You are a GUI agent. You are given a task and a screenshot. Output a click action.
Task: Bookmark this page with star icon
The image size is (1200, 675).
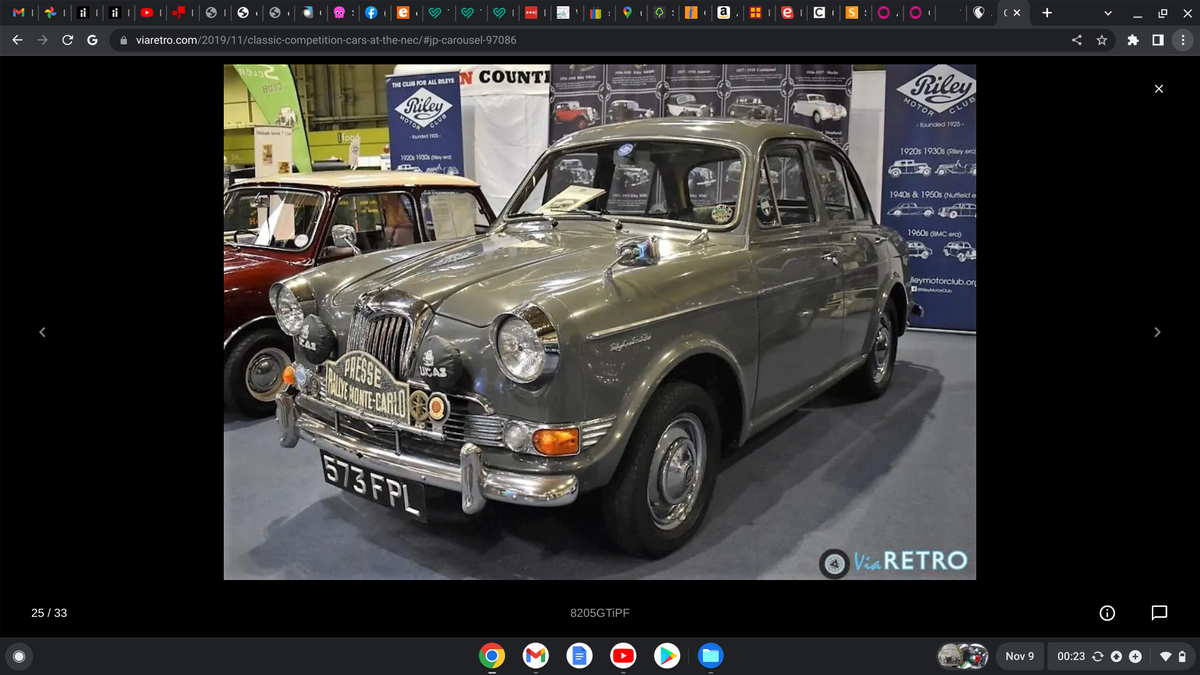(x=1102, y=41)
